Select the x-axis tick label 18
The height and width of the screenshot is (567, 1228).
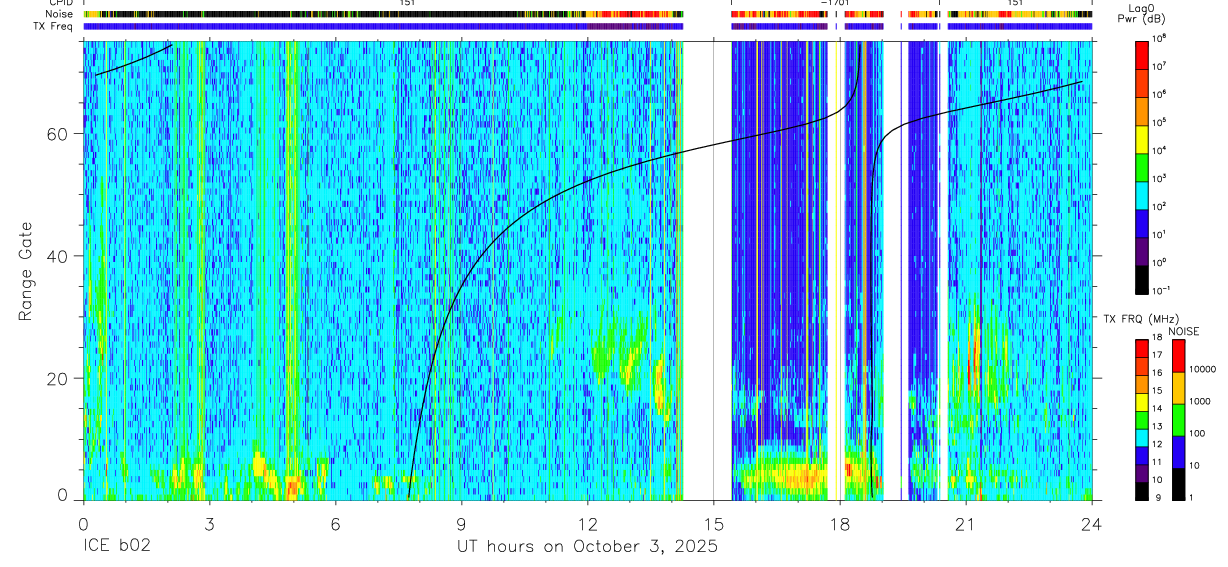839,523
